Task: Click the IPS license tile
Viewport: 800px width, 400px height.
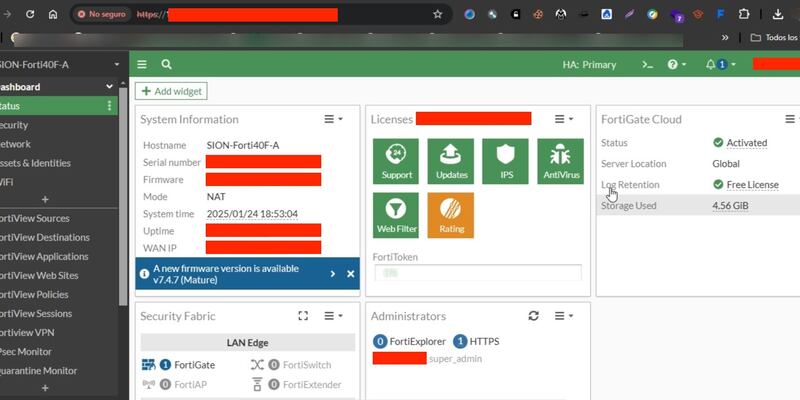Action: pos(506,161)
